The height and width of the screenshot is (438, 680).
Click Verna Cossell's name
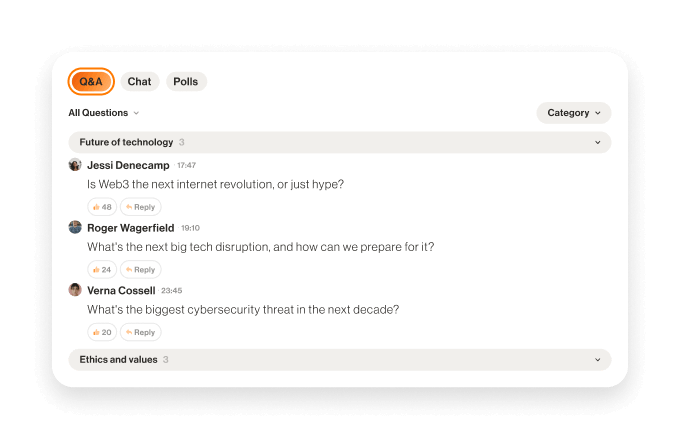pyautogui.click(x=121, y=291)
